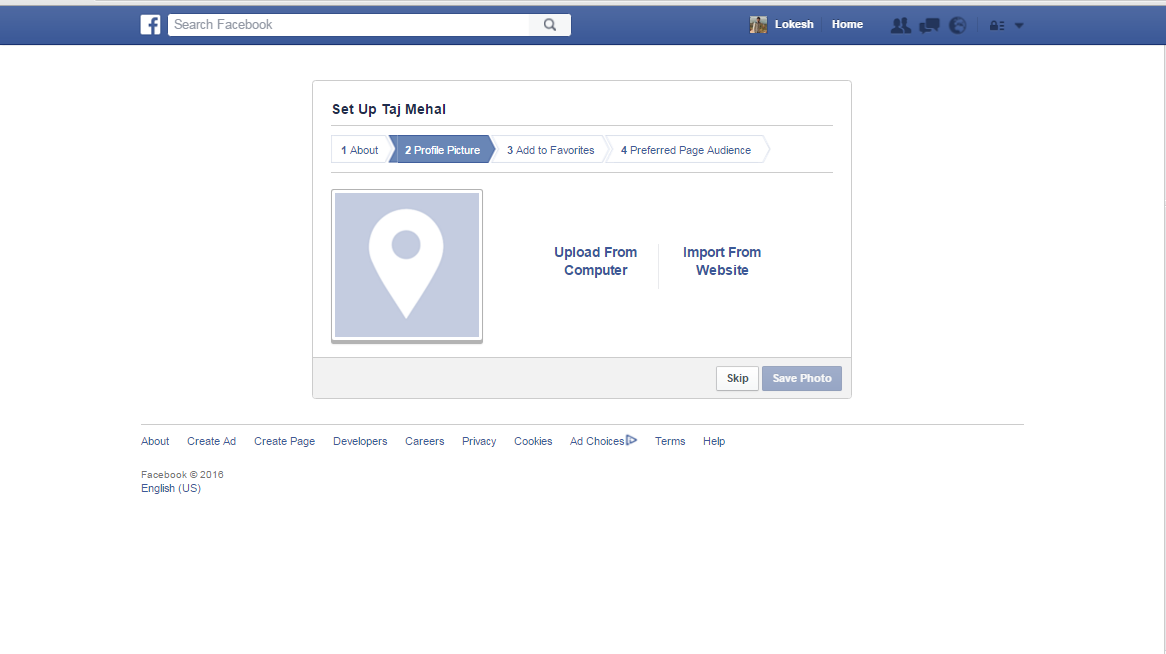The image size is (1166, 654).
Task: Open the Help footer link
Action: tap(714, 441)
